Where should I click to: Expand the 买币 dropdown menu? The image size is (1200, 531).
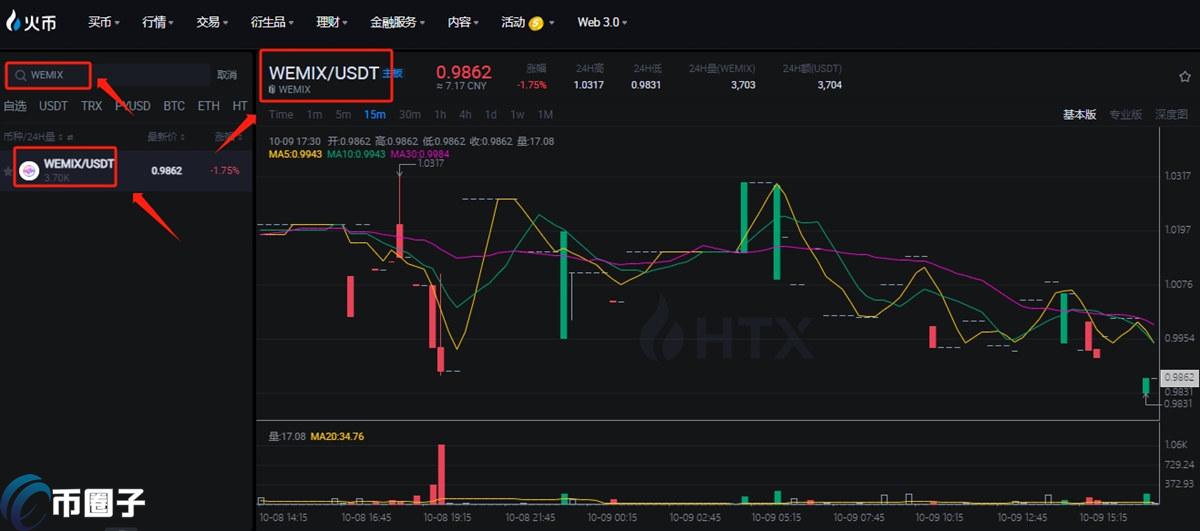[103, 22]
